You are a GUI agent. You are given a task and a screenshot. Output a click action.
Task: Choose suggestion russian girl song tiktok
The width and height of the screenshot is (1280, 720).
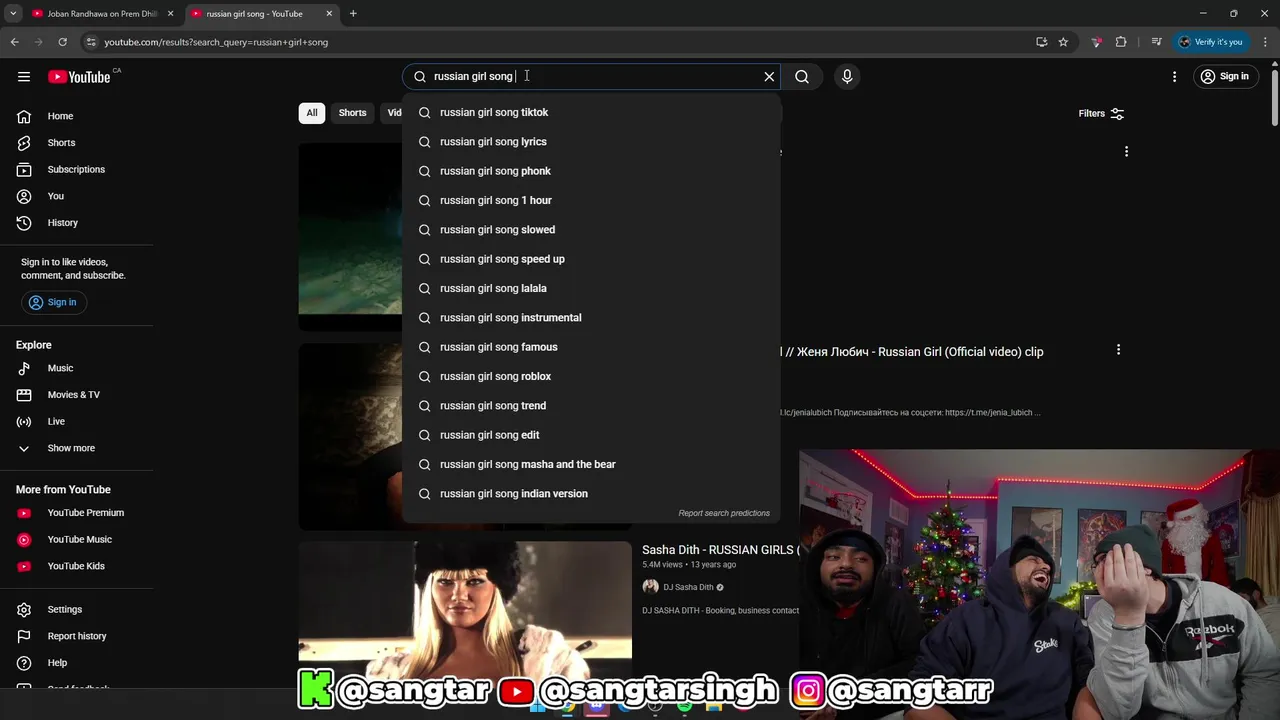click(x=591, y=113)
